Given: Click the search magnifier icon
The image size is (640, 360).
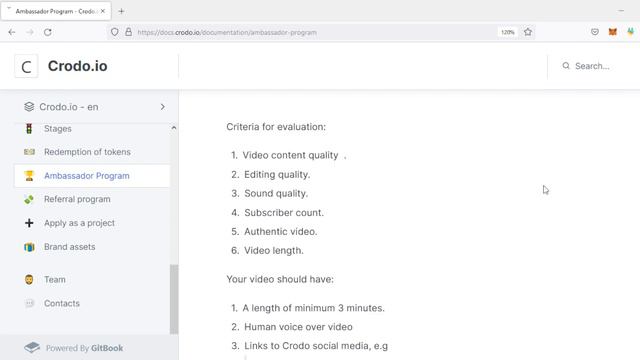Looking at the screenshot, I should click(x=566, y=66).
